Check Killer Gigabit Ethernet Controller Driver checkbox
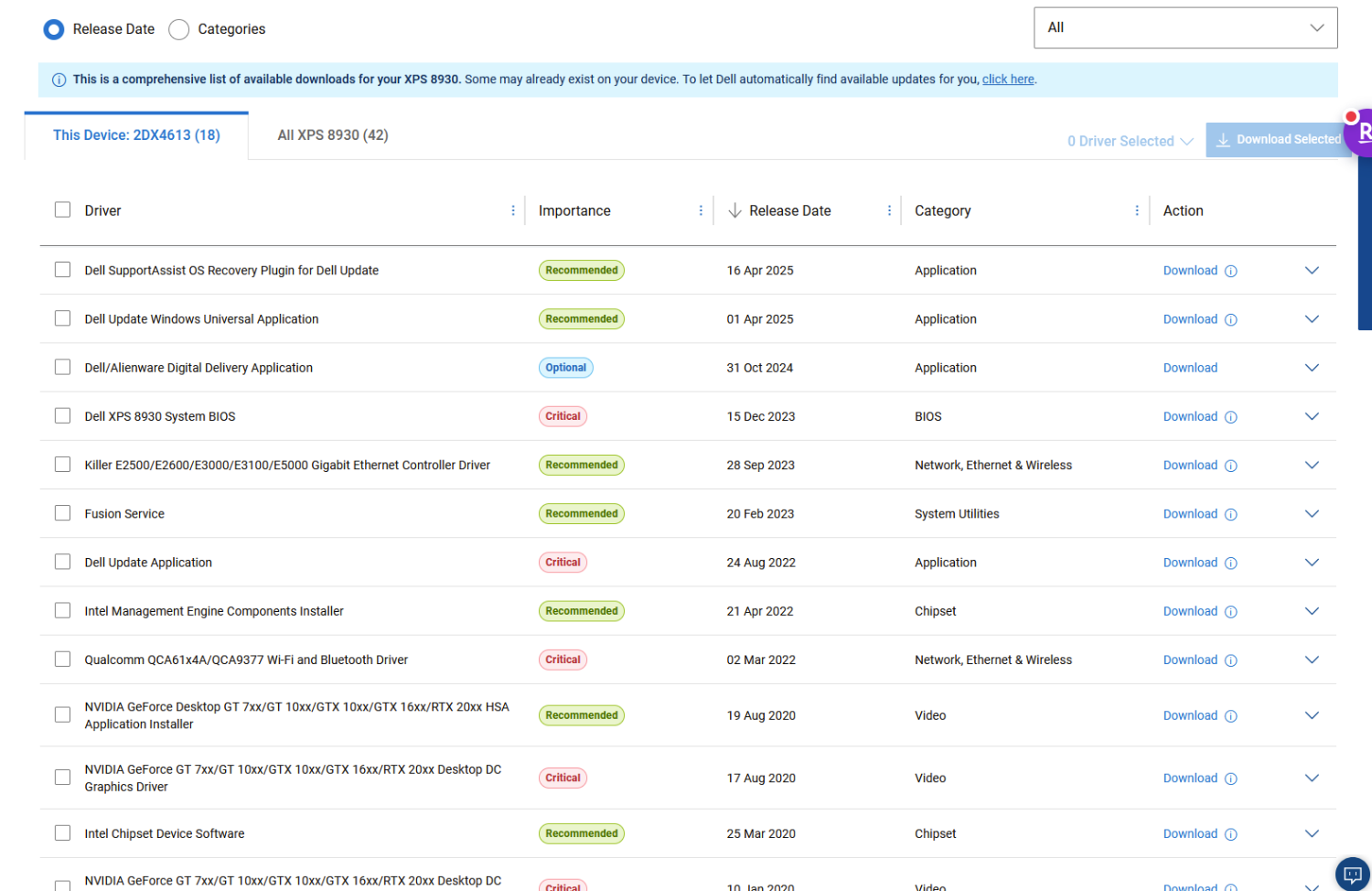Image resolution: width=1372 pixels, height=891 pixels. point(62,464)
